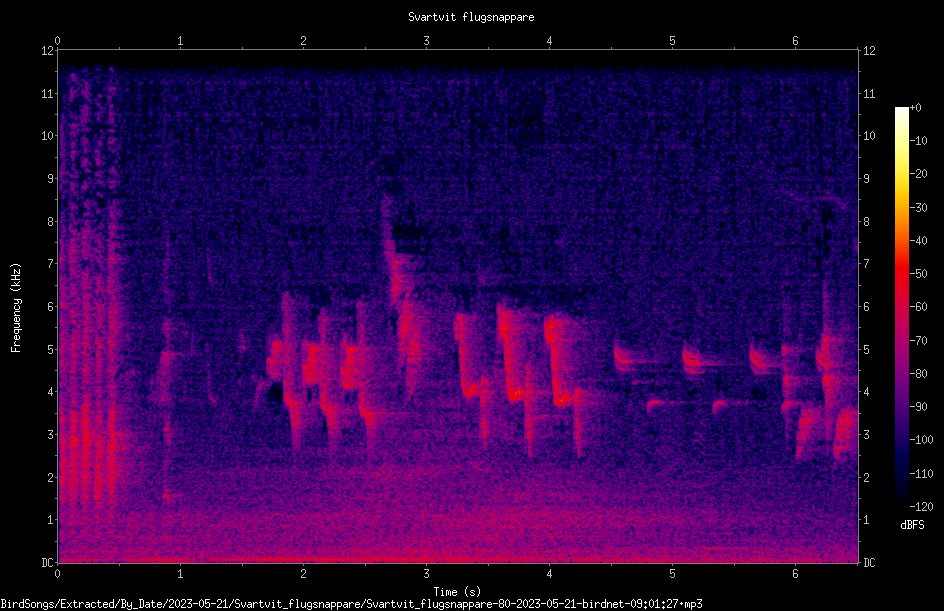This screenshot has height=611, width=944.
Task: Click the 12 kHz label on left axis
Action: (48, 51)
